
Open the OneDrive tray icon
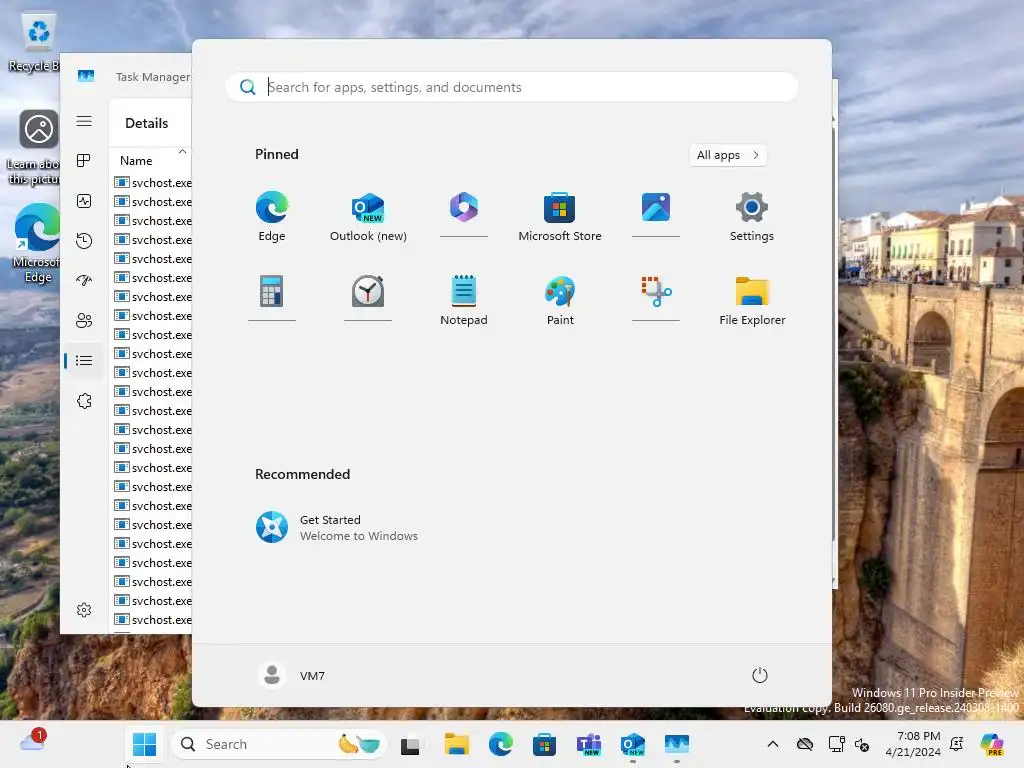pos(805,744)
